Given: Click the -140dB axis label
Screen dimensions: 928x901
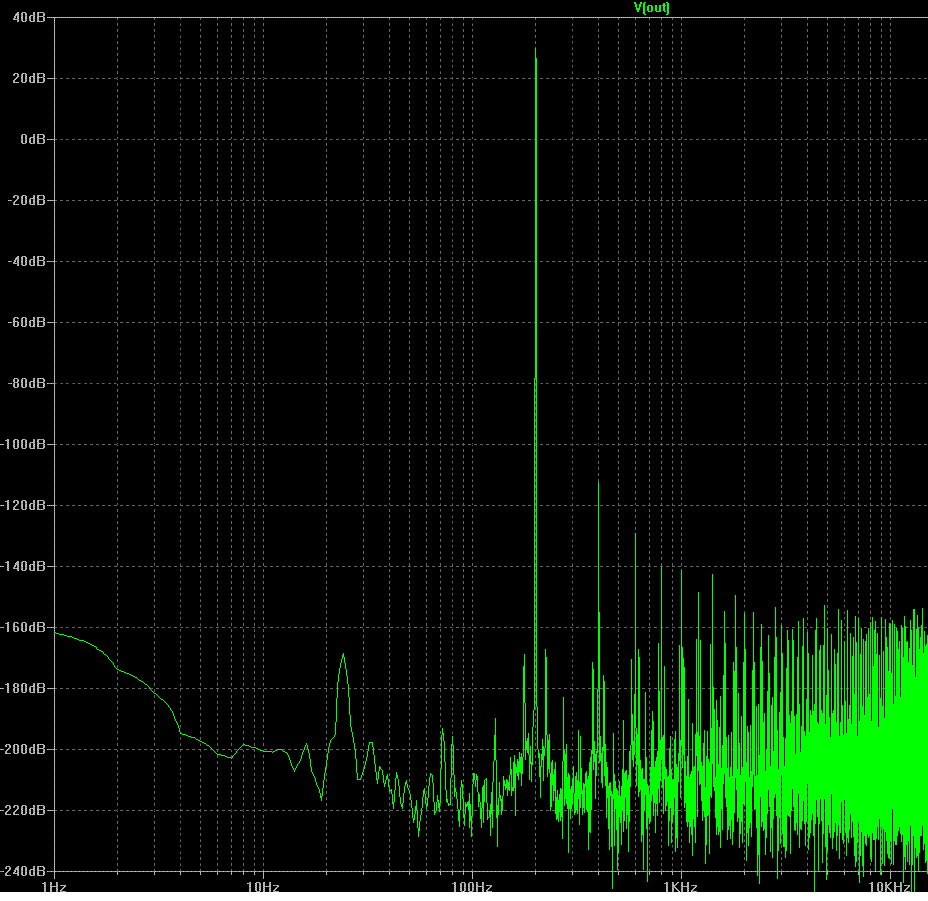Looking at the screenshot, I should [23, 567].
